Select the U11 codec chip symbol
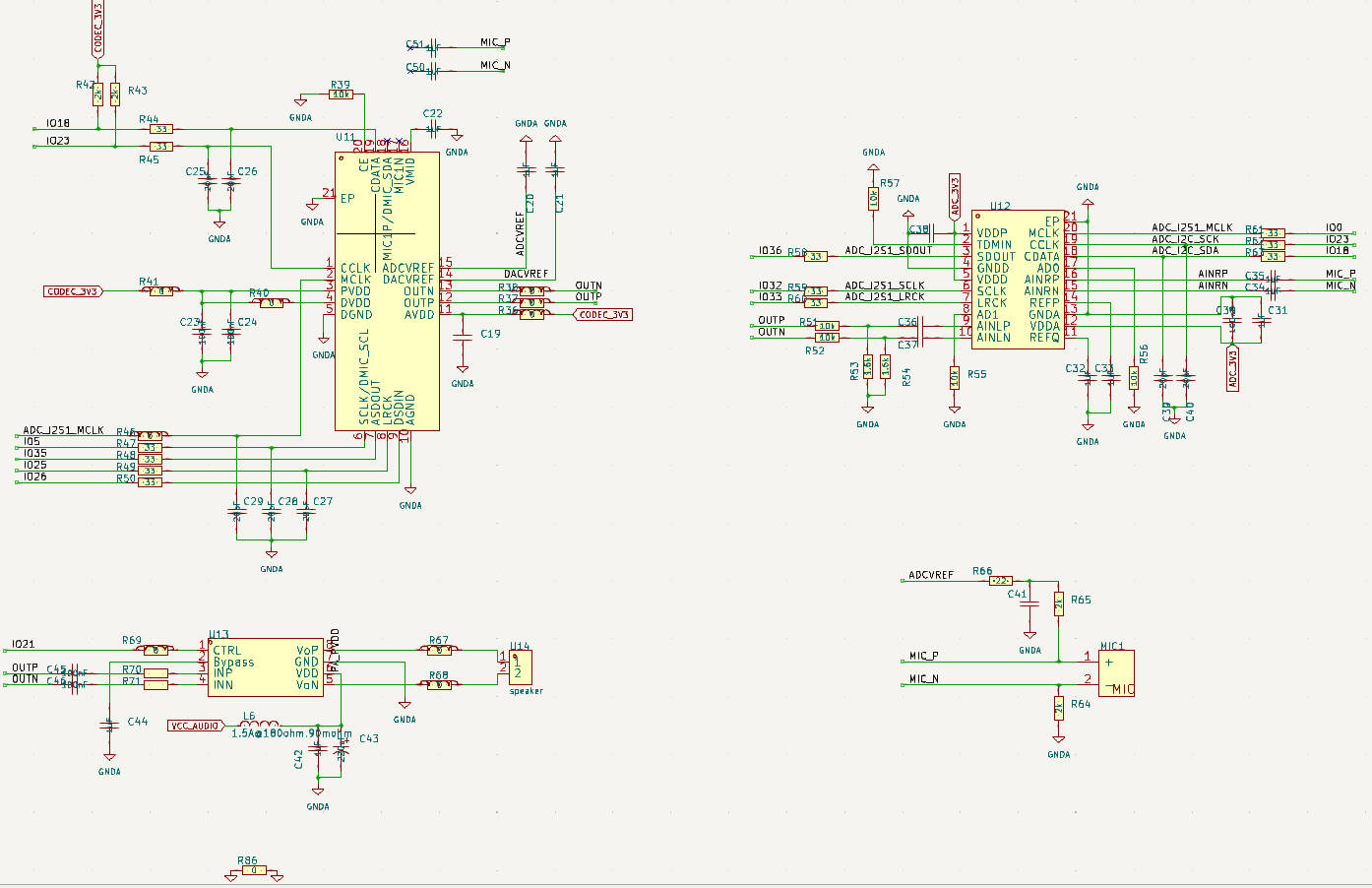1372x888 pixels. pos(387,292)
